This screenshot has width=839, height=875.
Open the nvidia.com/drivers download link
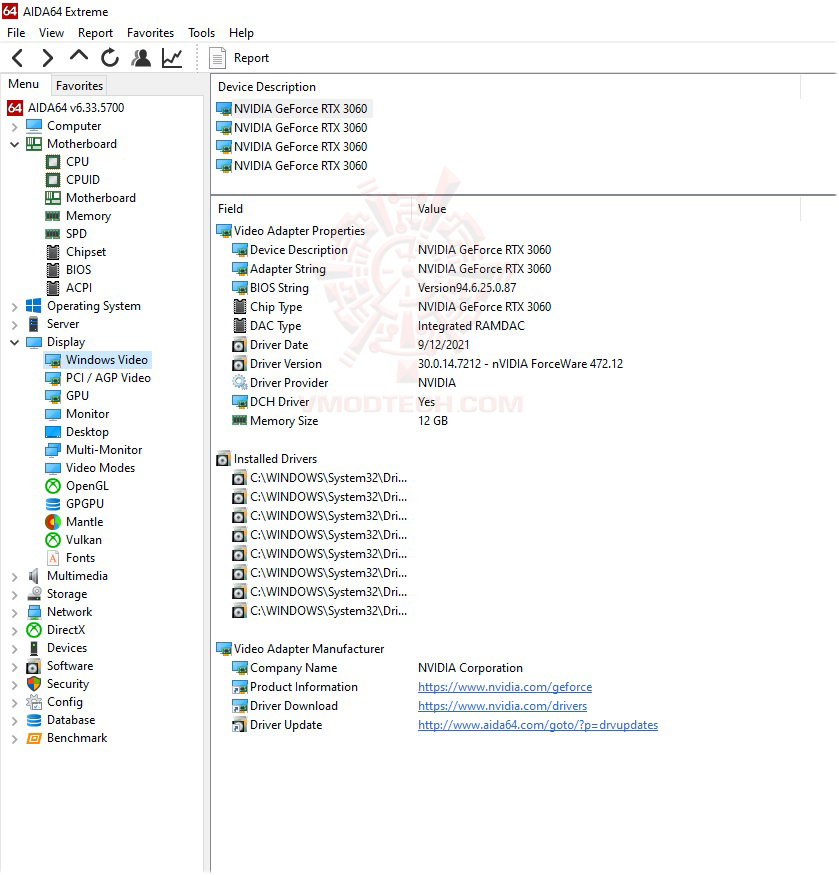point(502,706)
